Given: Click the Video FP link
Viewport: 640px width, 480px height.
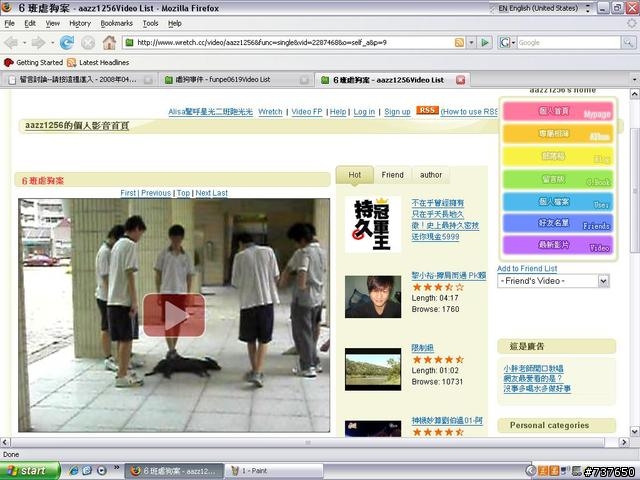Looking at the screenshot, I should click(307, 112).
